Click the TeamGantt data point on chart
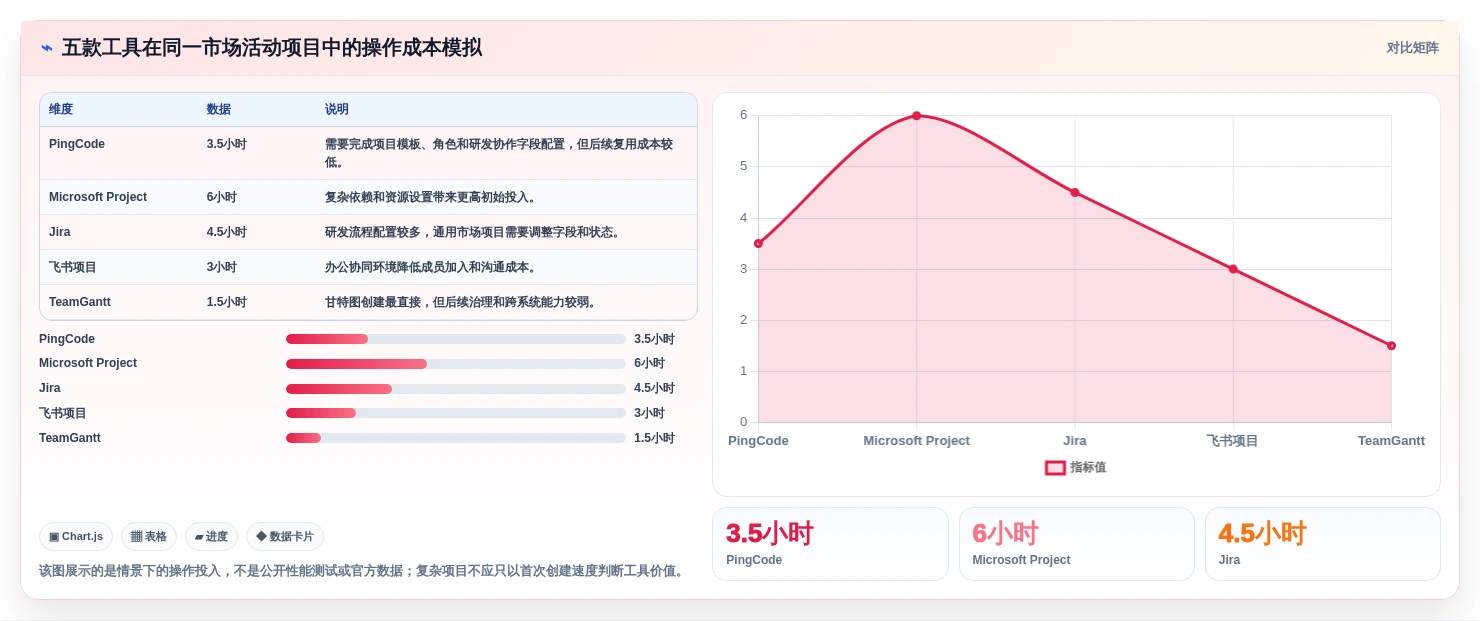This screenshot has width=1480, height=621. click(x=1391, y=346)
